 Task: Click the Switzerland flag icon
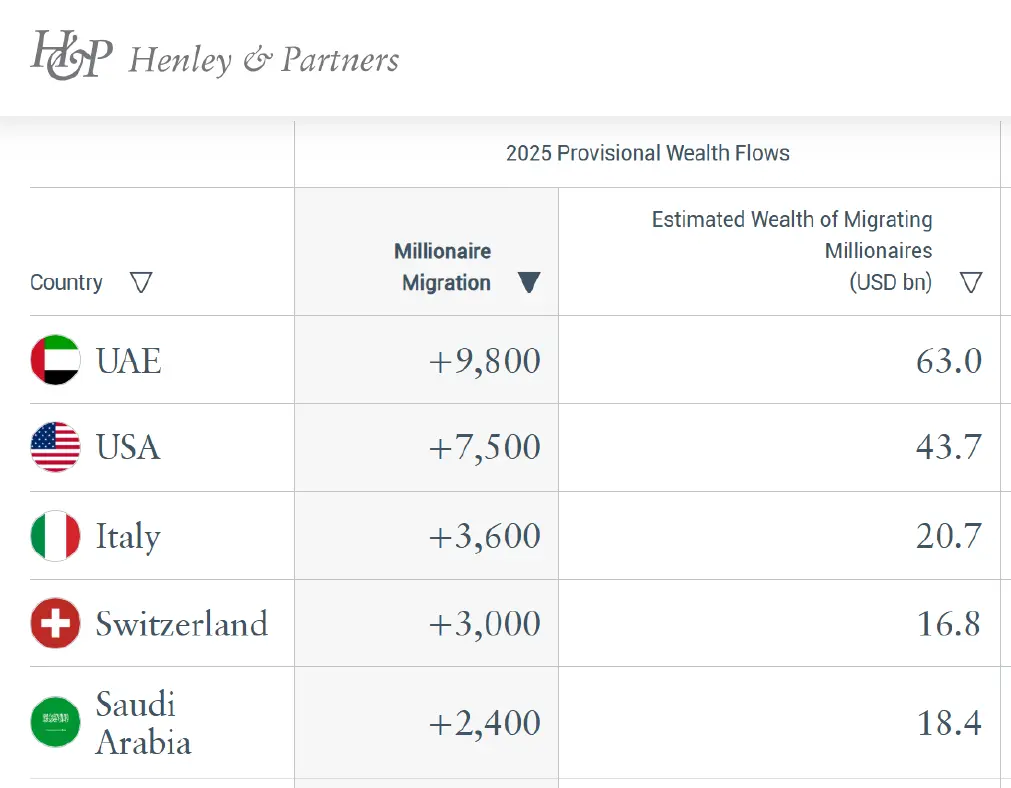[x=55, y=624]
